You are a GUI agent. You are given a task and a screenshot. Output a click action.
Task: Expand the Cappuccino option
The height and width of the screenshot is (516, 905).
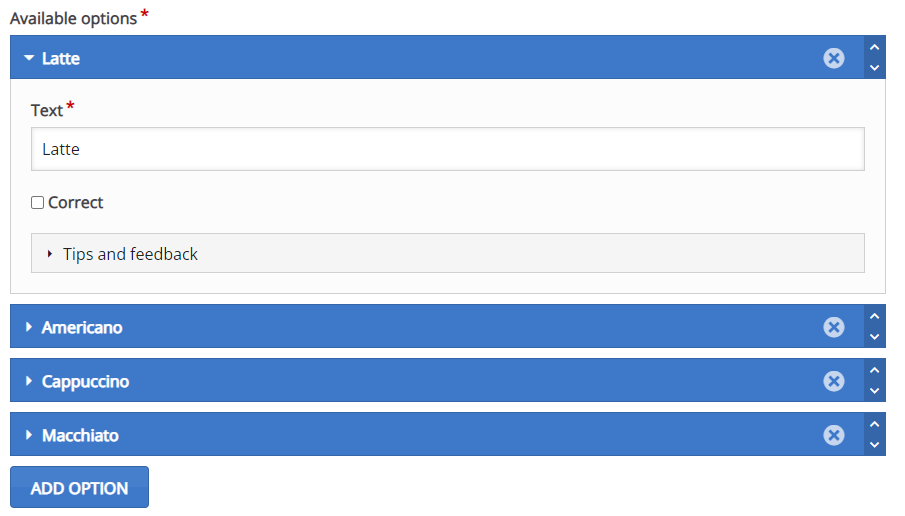pyautogui.click(x=437, y=380)
